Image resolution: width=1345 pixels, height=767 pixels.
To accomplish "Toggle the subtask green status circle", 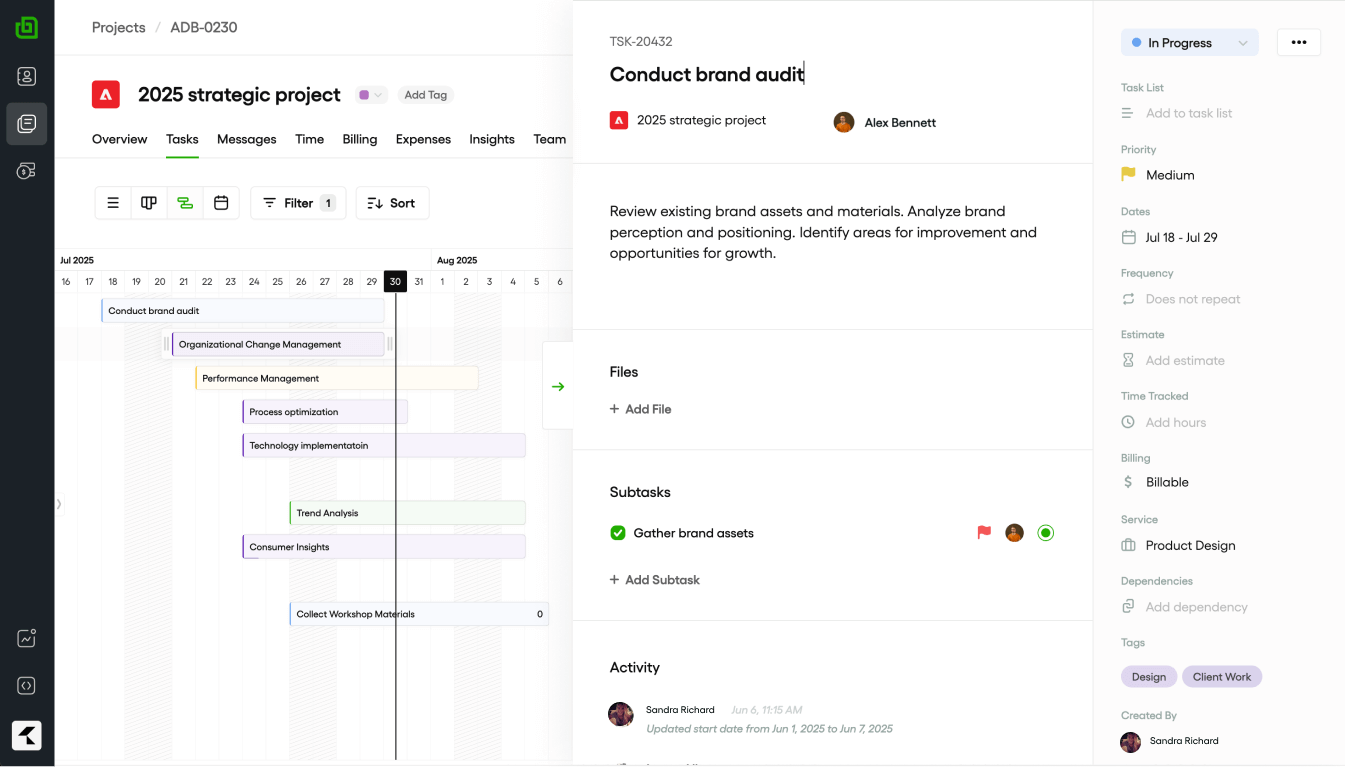I will click(x=1045, y=533).
